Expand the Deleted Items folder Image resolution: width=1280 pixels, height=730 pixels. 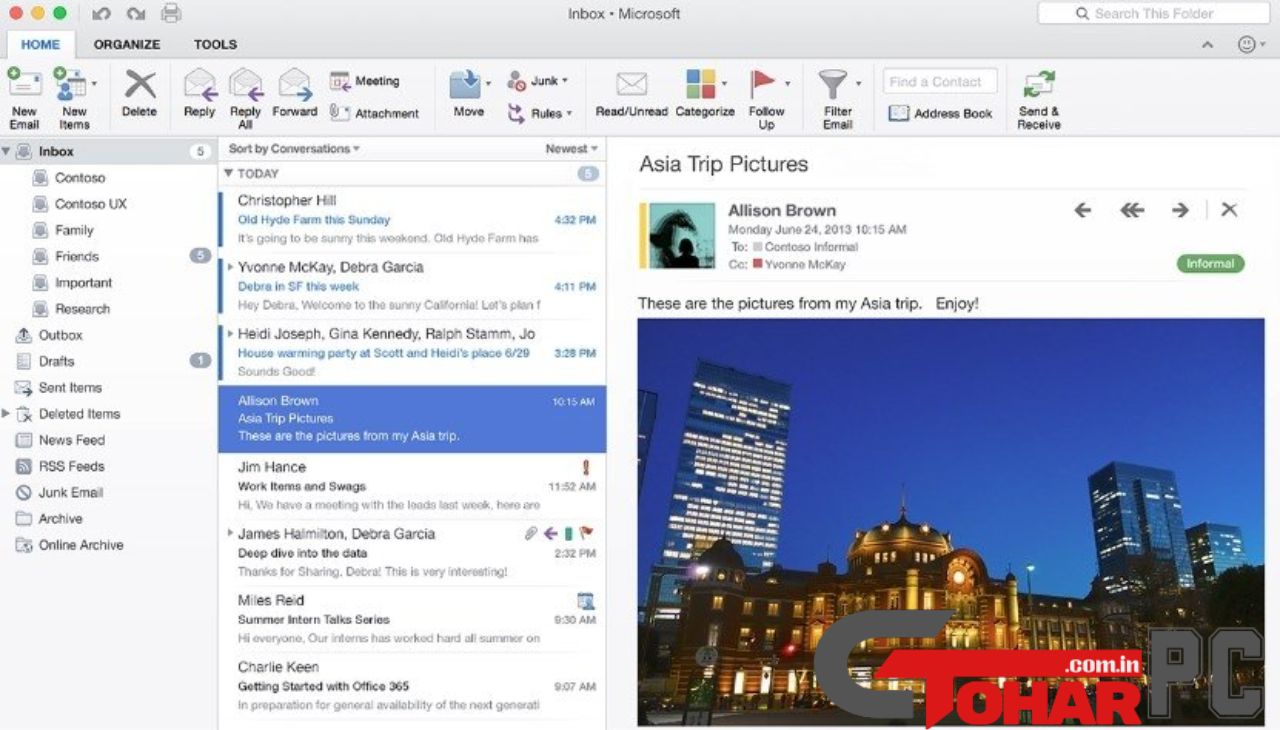point(6,413)
